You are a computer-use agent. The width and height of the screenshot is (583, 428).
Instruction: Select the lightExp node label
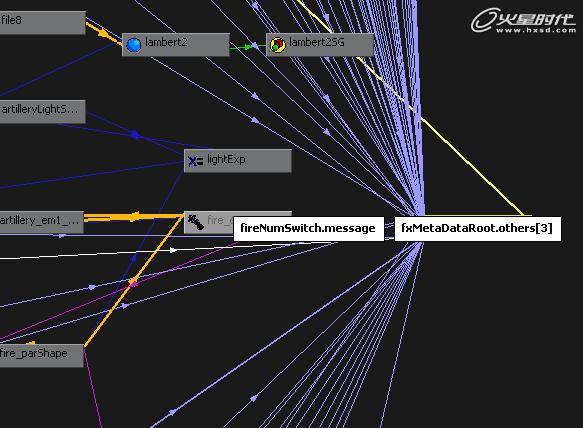pos(226,159)
